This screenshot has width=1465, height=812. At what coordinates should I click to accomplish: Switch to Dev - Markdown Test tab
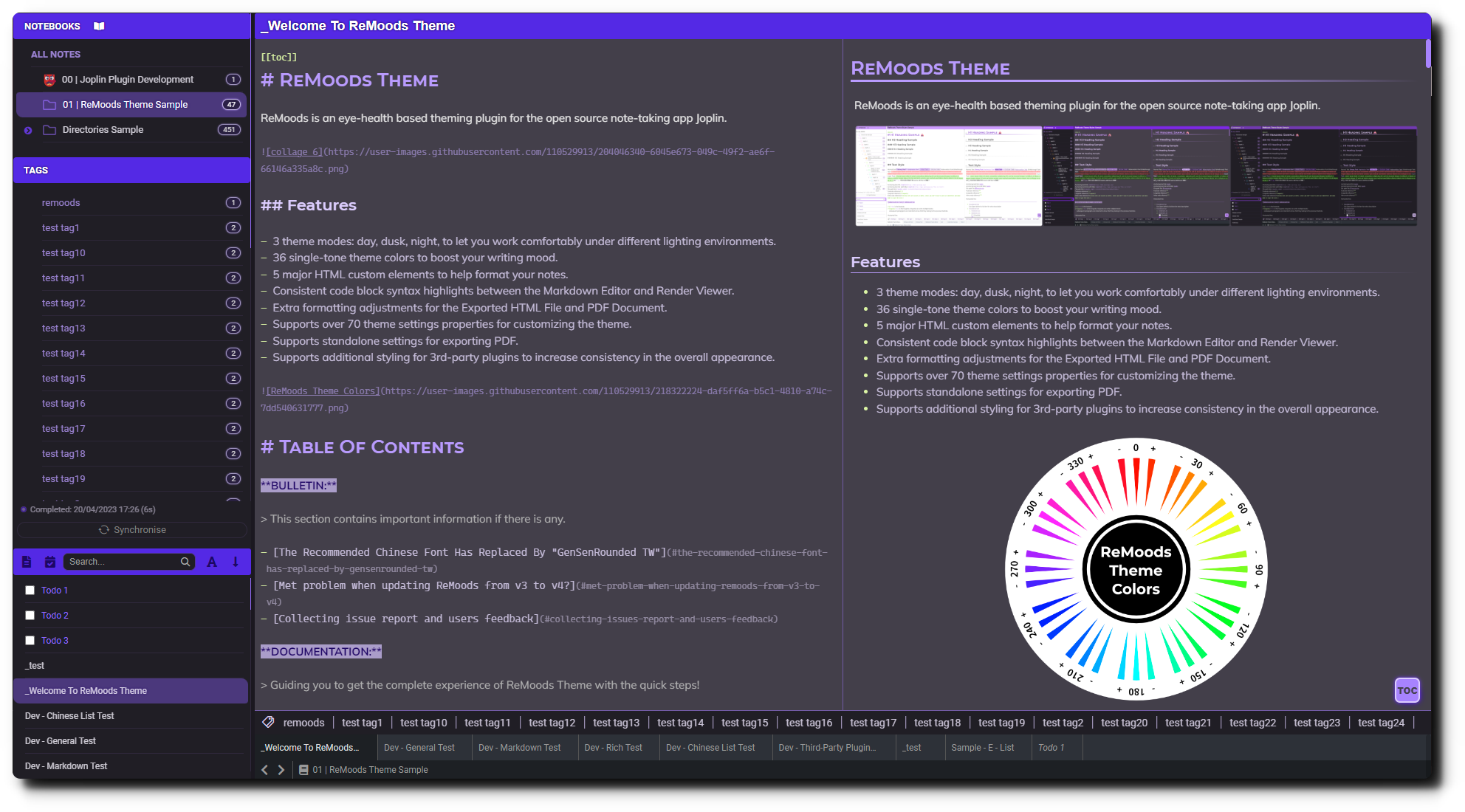(519, 747)
